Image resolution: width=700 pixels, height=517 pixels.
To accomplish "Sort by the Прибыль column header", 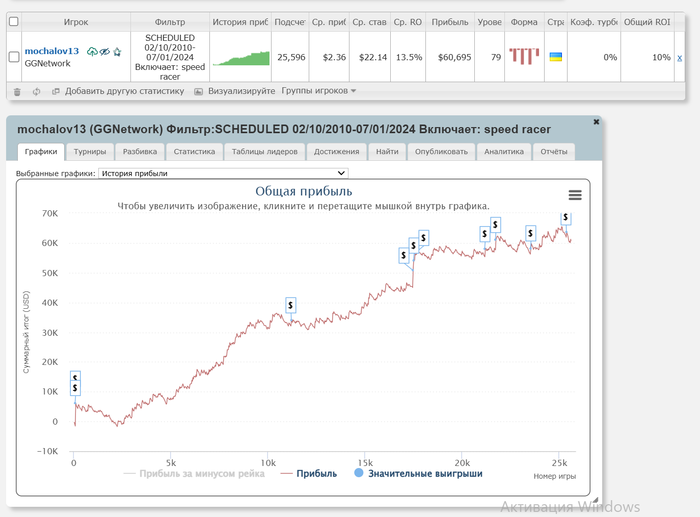I will coord(450,22).
